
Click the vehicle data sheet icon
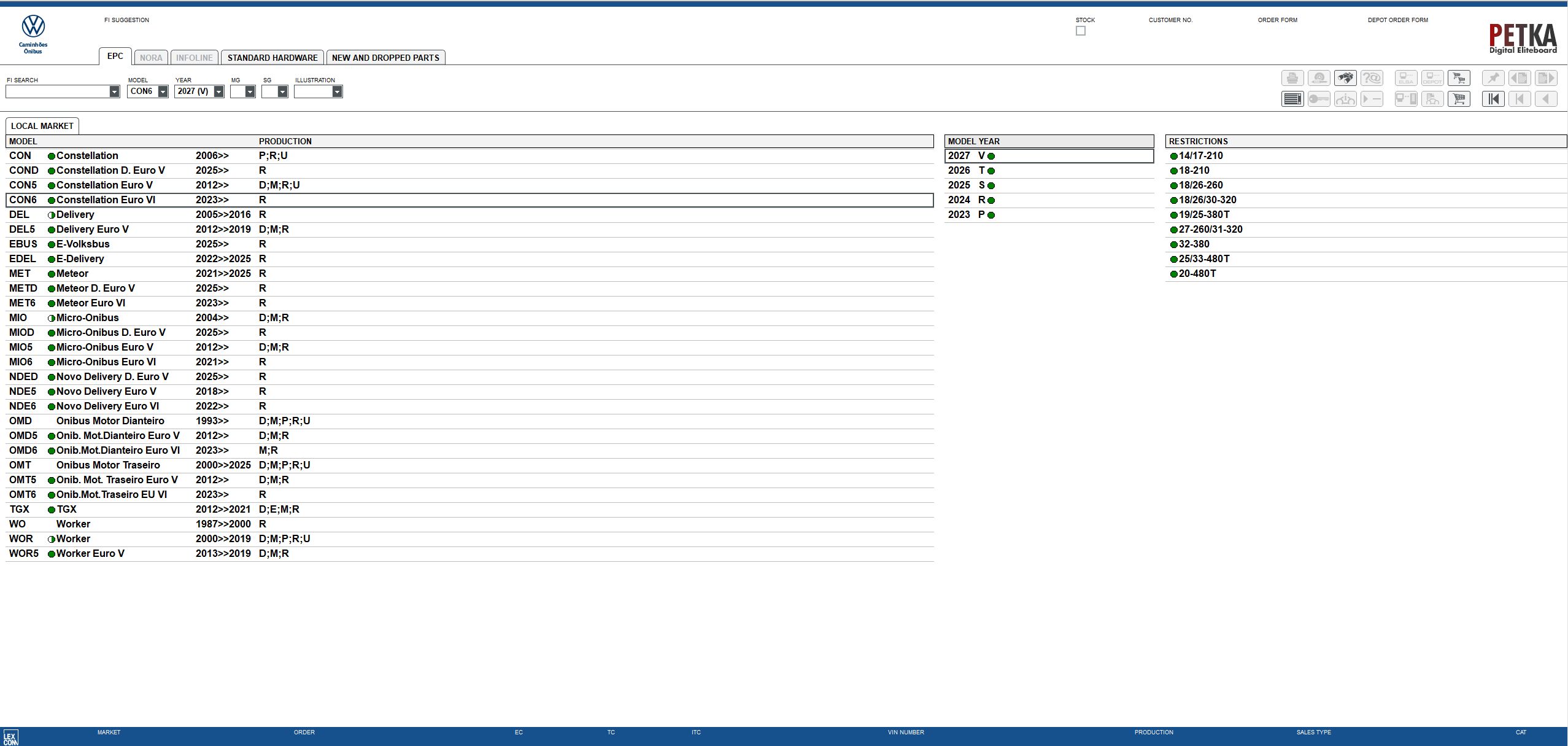[x=1432, y=99]
